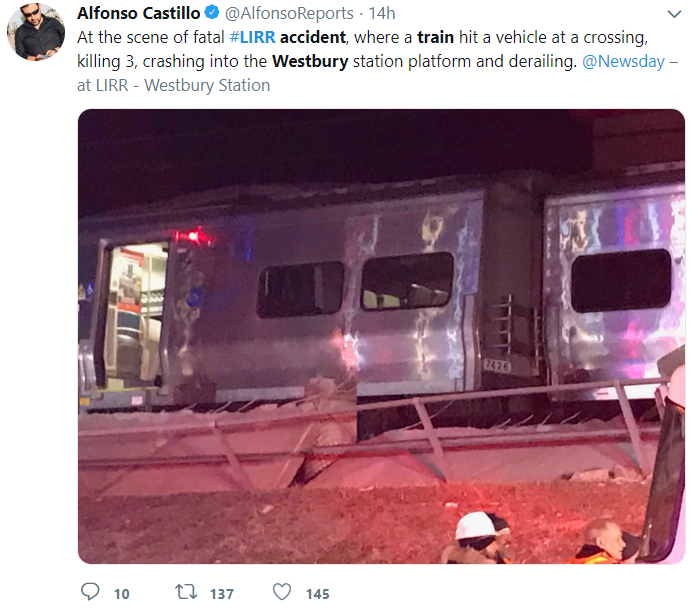
Task: Click the retweet arrows icon
Action: (x=186, y=592)
